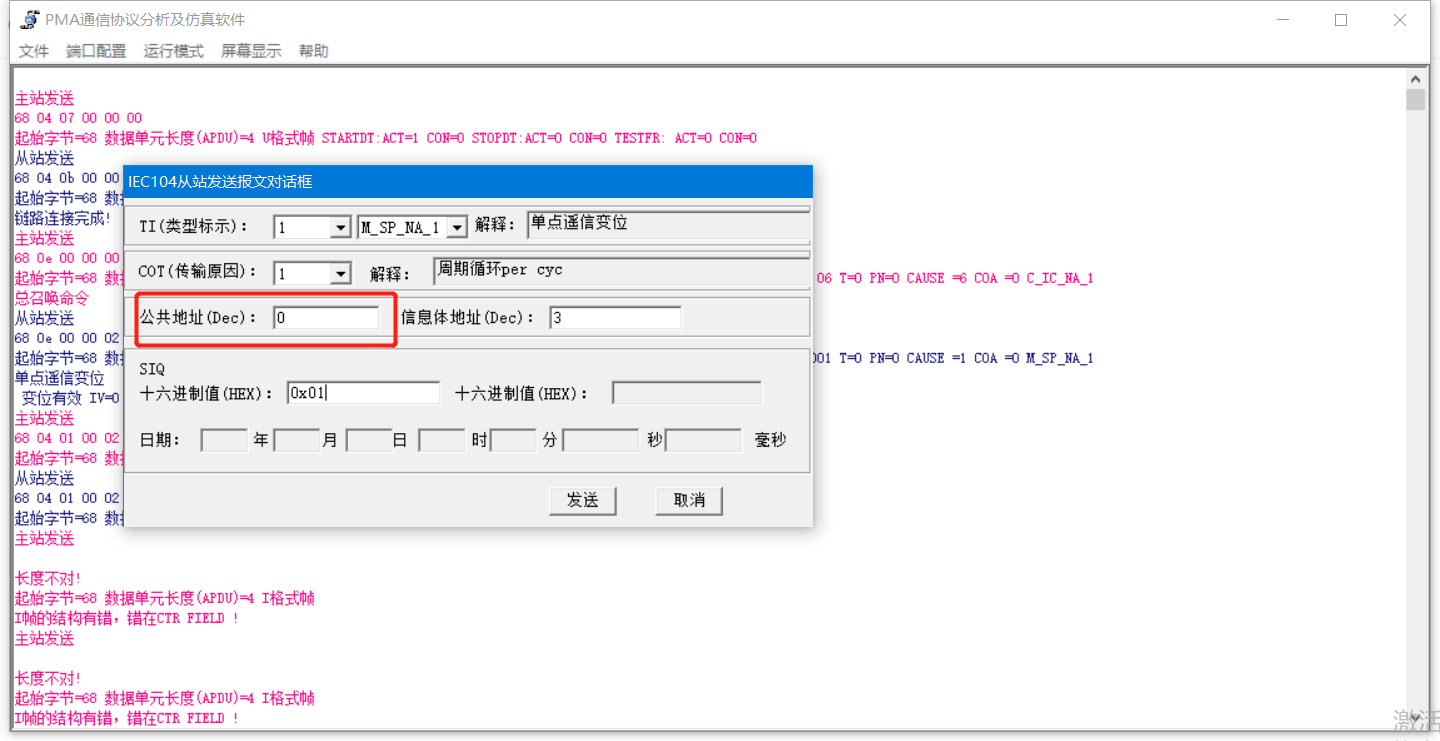Minimize the PMA application window

click(1282, 20)
